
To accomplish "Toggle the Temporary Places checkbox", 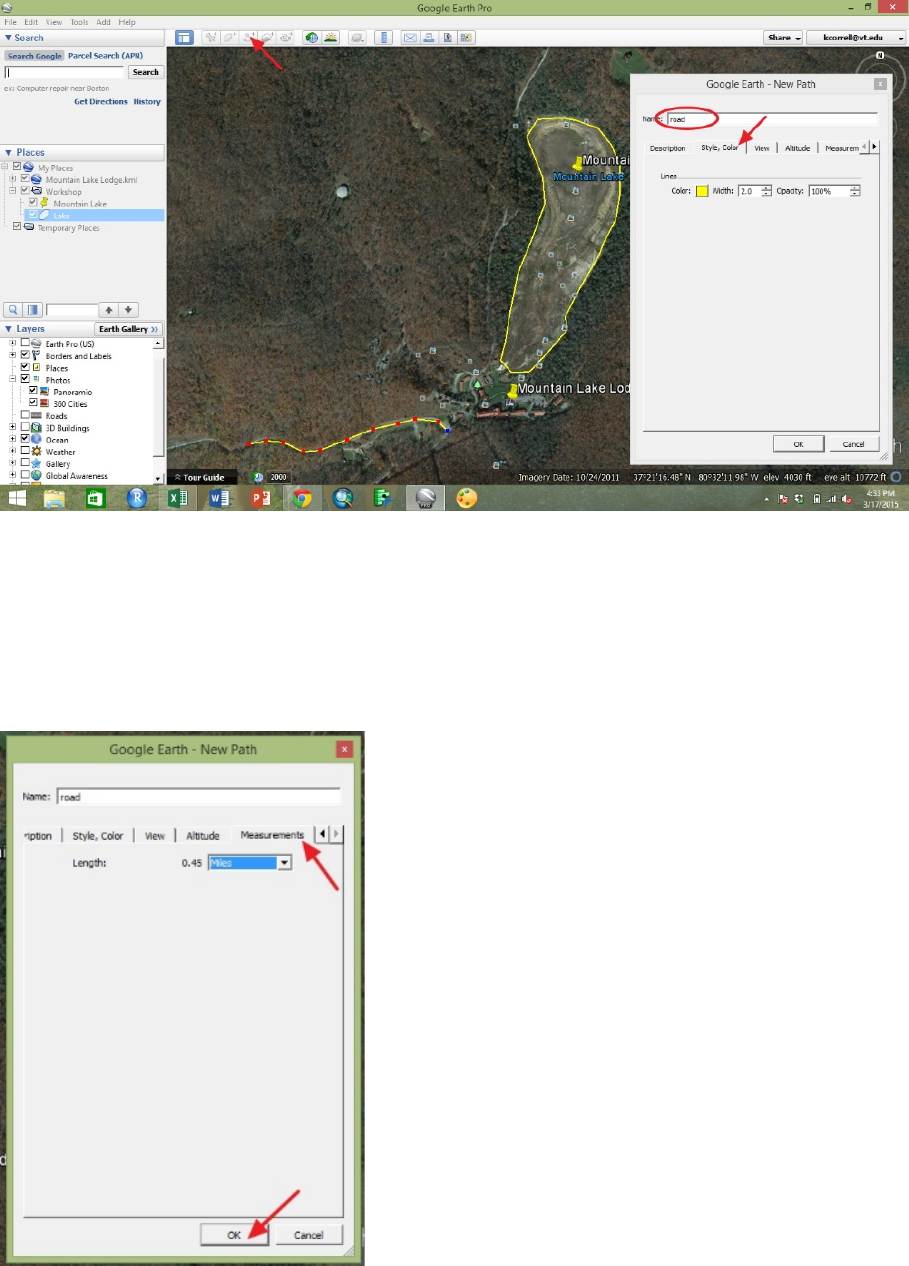I will (x=17, y=227).
